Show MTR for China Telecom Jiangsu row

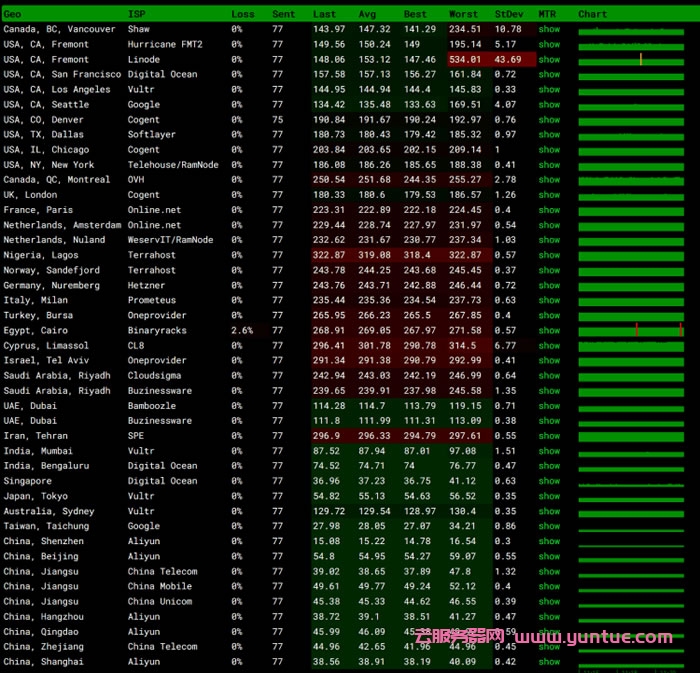(549, 571)
